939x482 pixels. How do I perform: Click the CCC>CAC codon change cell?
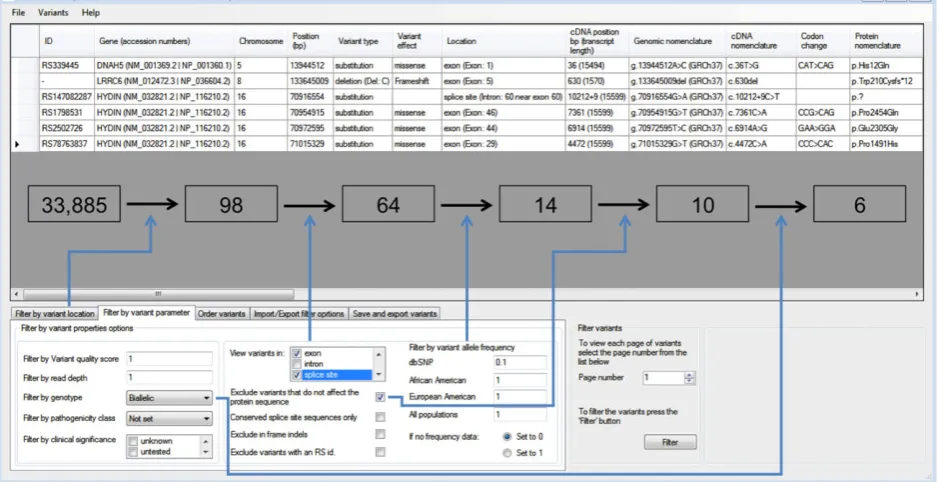pos(823,144)
